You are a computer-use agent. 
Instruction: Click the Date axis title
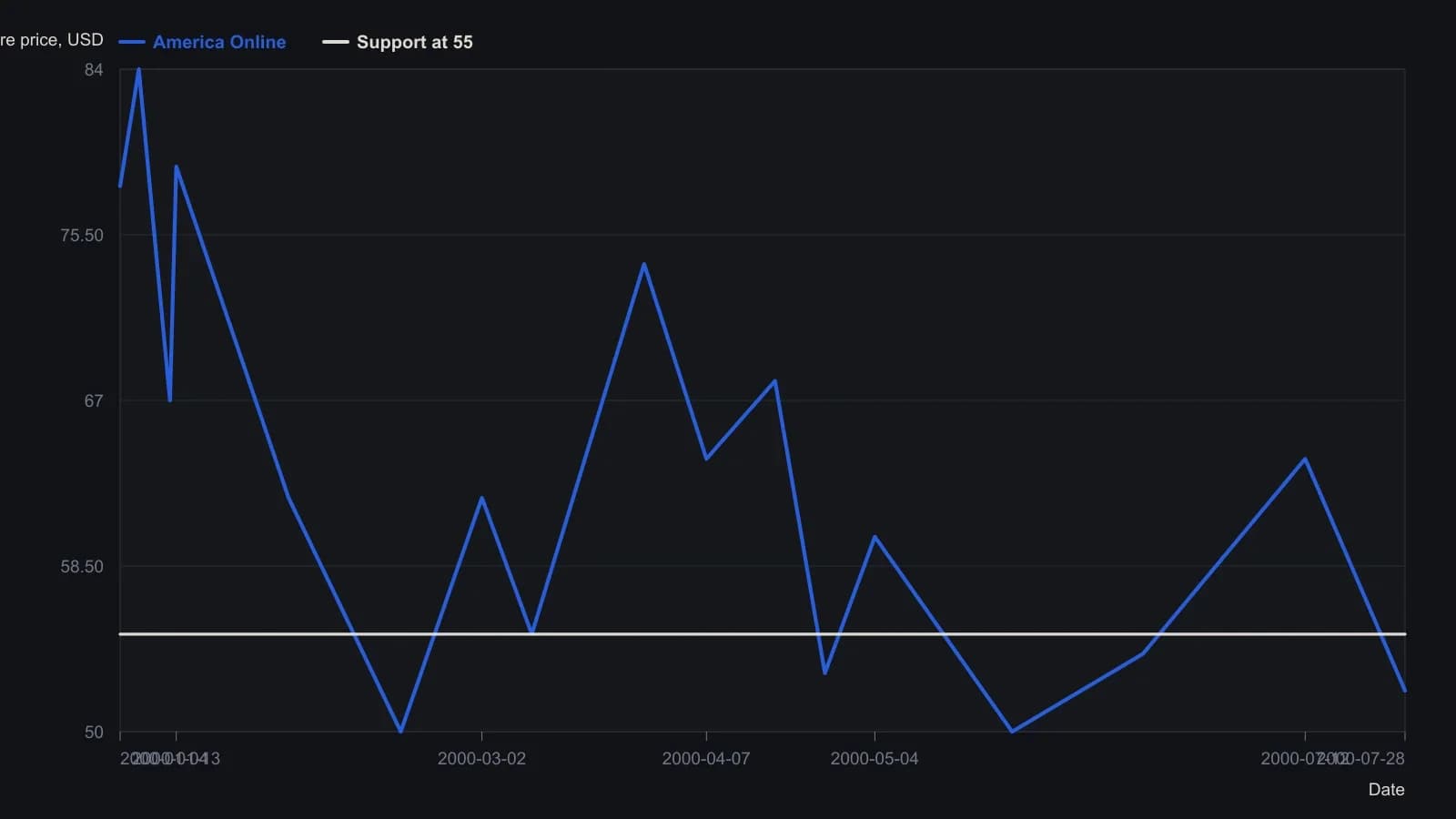point(1386,790)
